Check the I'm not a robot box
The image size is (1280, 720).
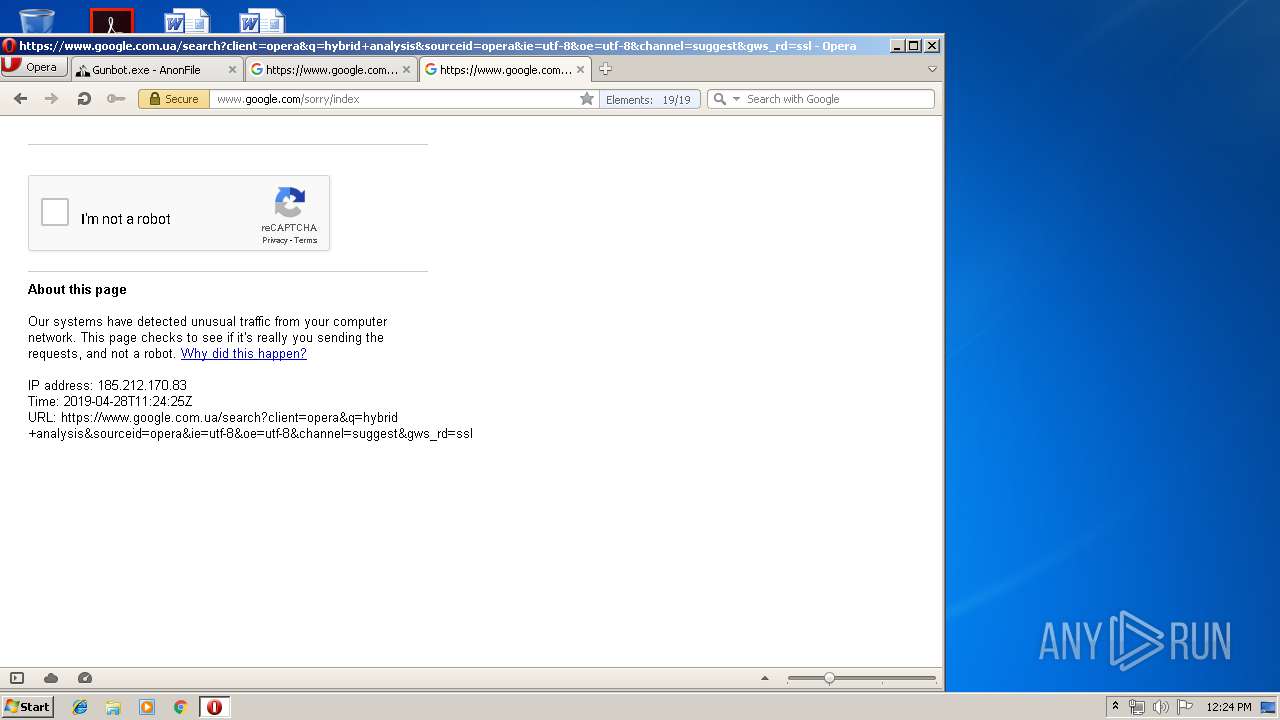pos(55,212)
